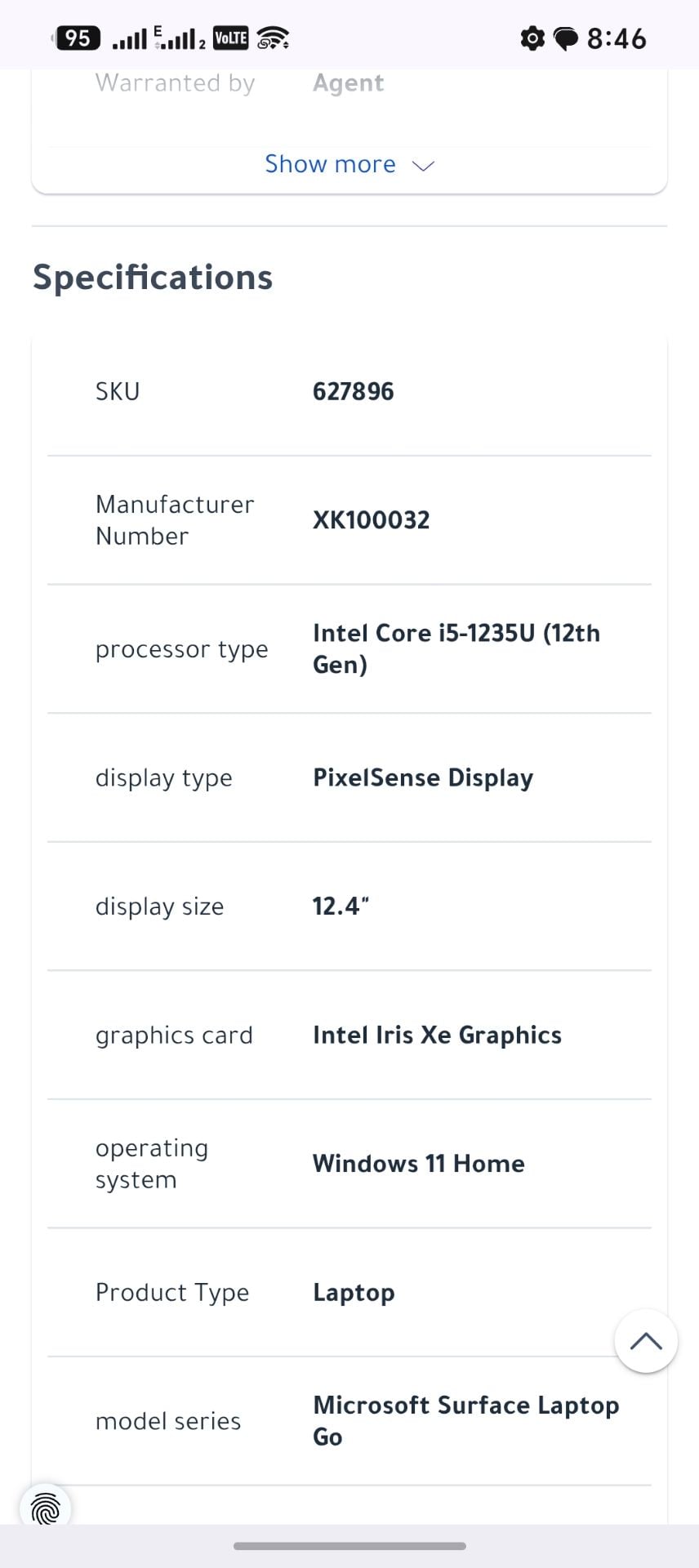
Task: Open the settings gear in status bar
Action: (x=532, y=38)
